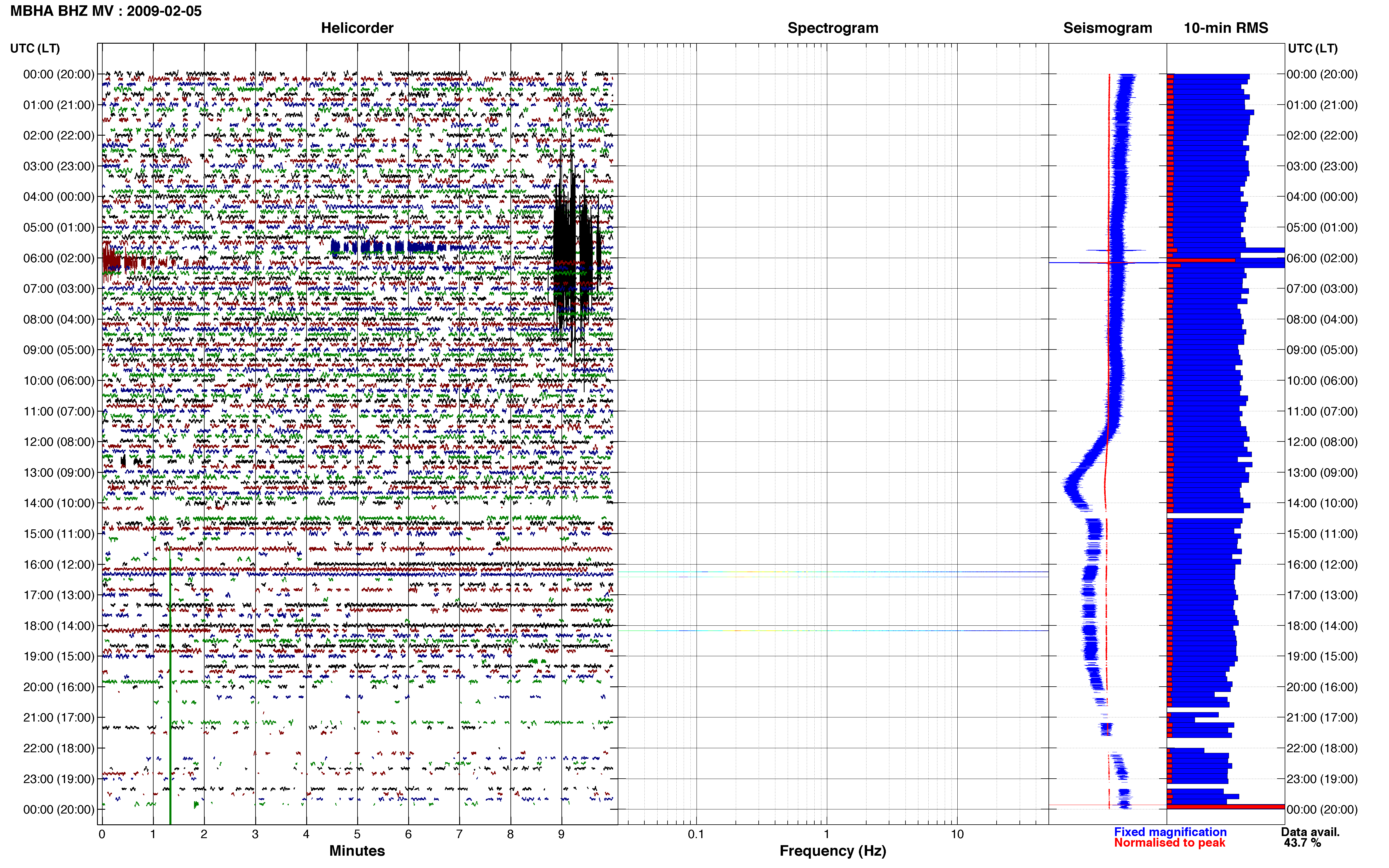Click left time label '03:00 (23:00)'
The height and width of the screenshot is (868, 1389).
tap(59, 166)
